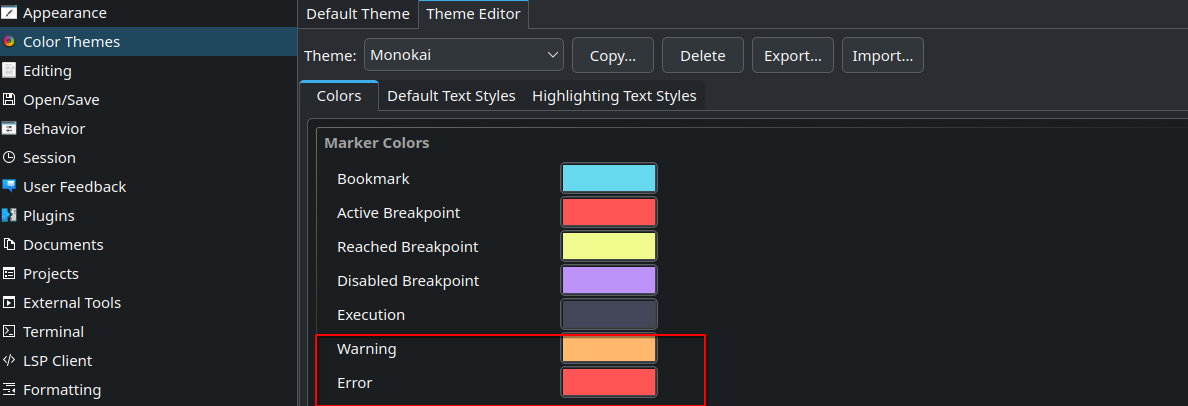Click the Editing page icon in sidebar
The width and height of the screenshot is (1188, 406).
tap(9, 71)
